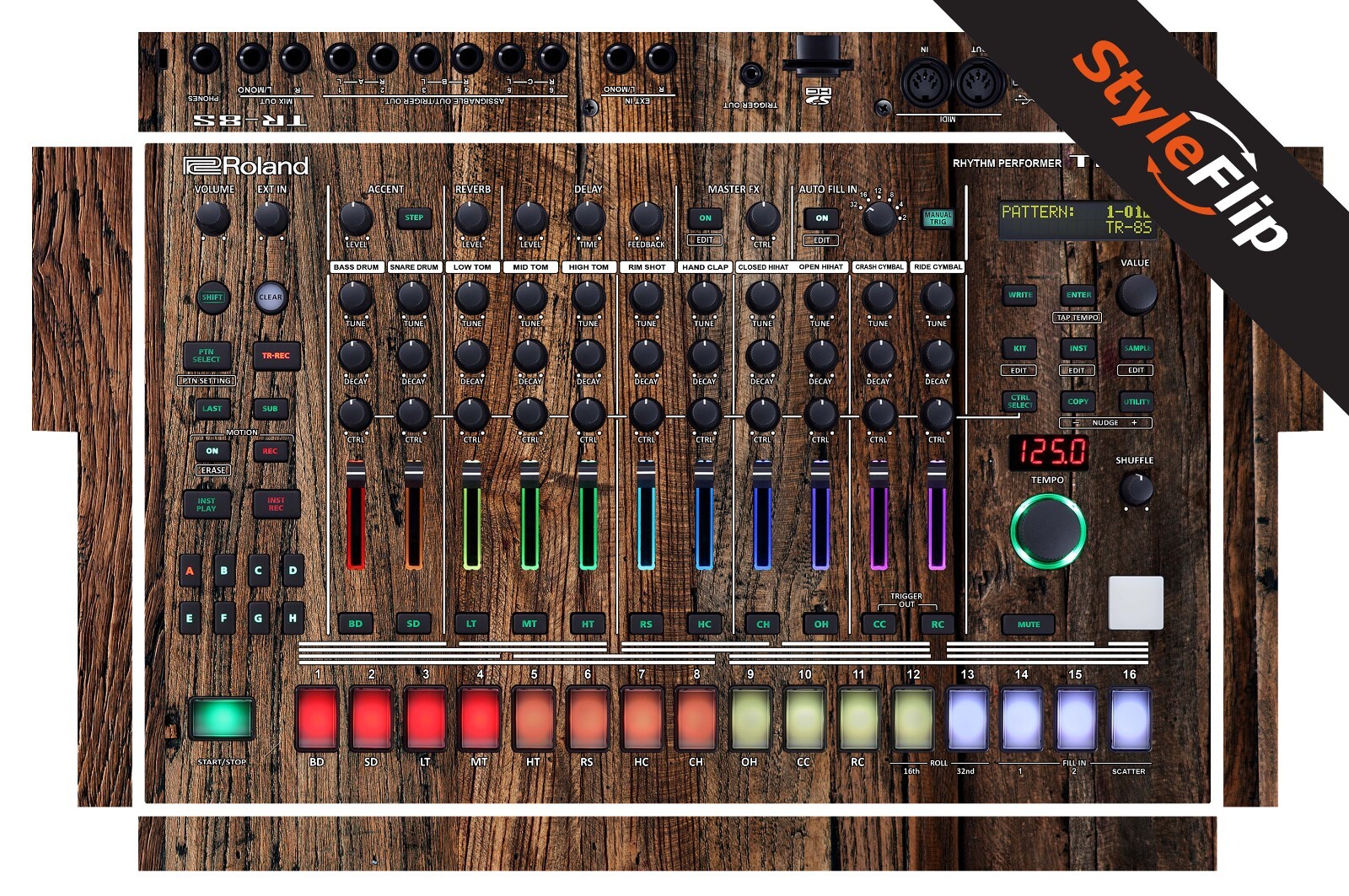Enable INST PLAY mode

(x=207, y=504)
